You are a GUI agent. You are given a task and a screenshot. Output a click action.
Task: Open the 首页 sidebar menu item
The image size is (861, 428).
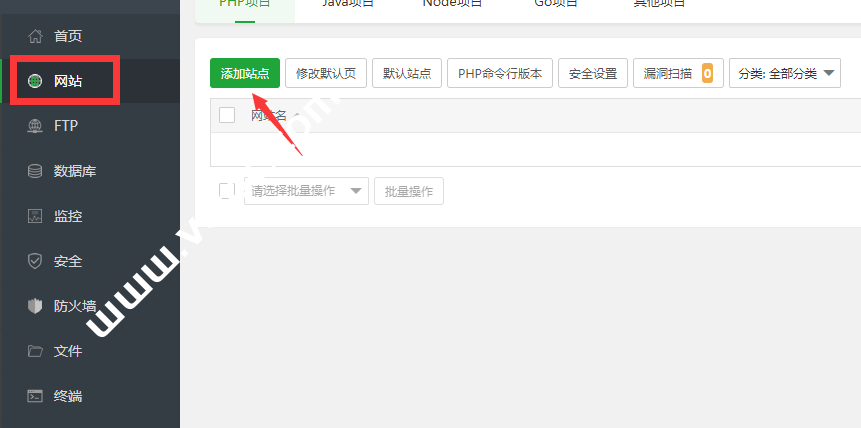(90, 37)
